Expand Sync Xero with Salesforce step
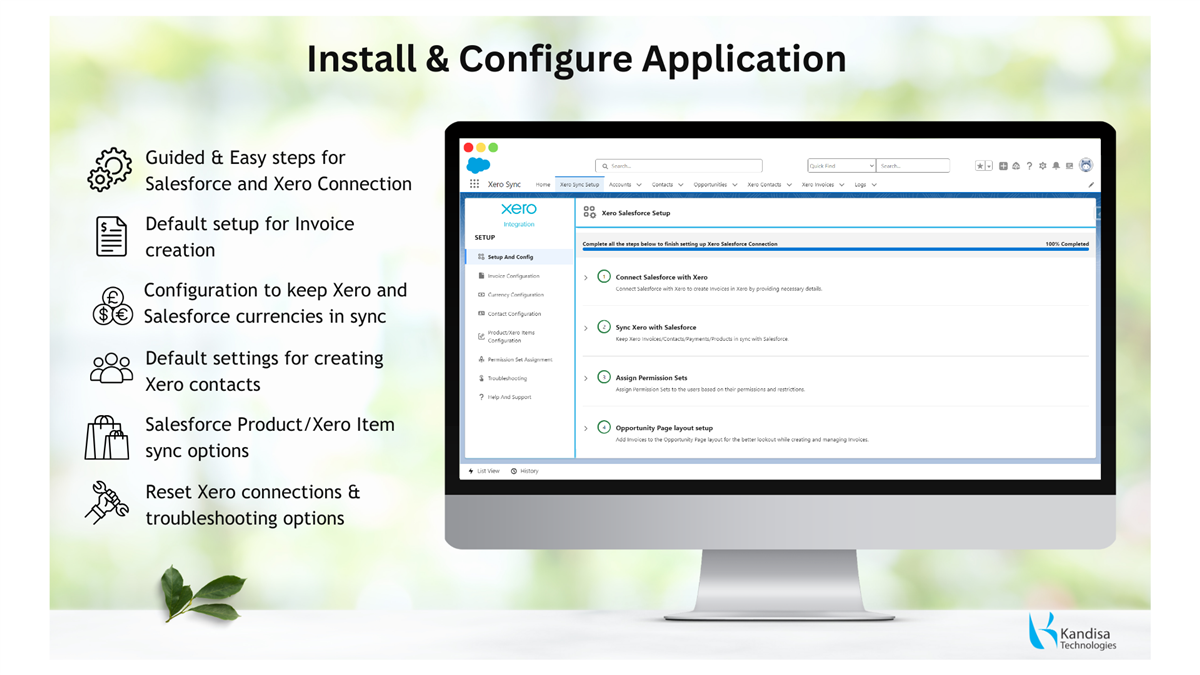 tap(586, 328)
